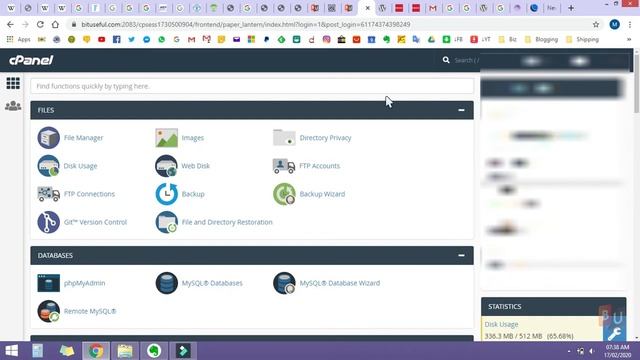Open File and Directory Restoration icon
The width and height of the screenshot is (640, 360).
point(167,222)
